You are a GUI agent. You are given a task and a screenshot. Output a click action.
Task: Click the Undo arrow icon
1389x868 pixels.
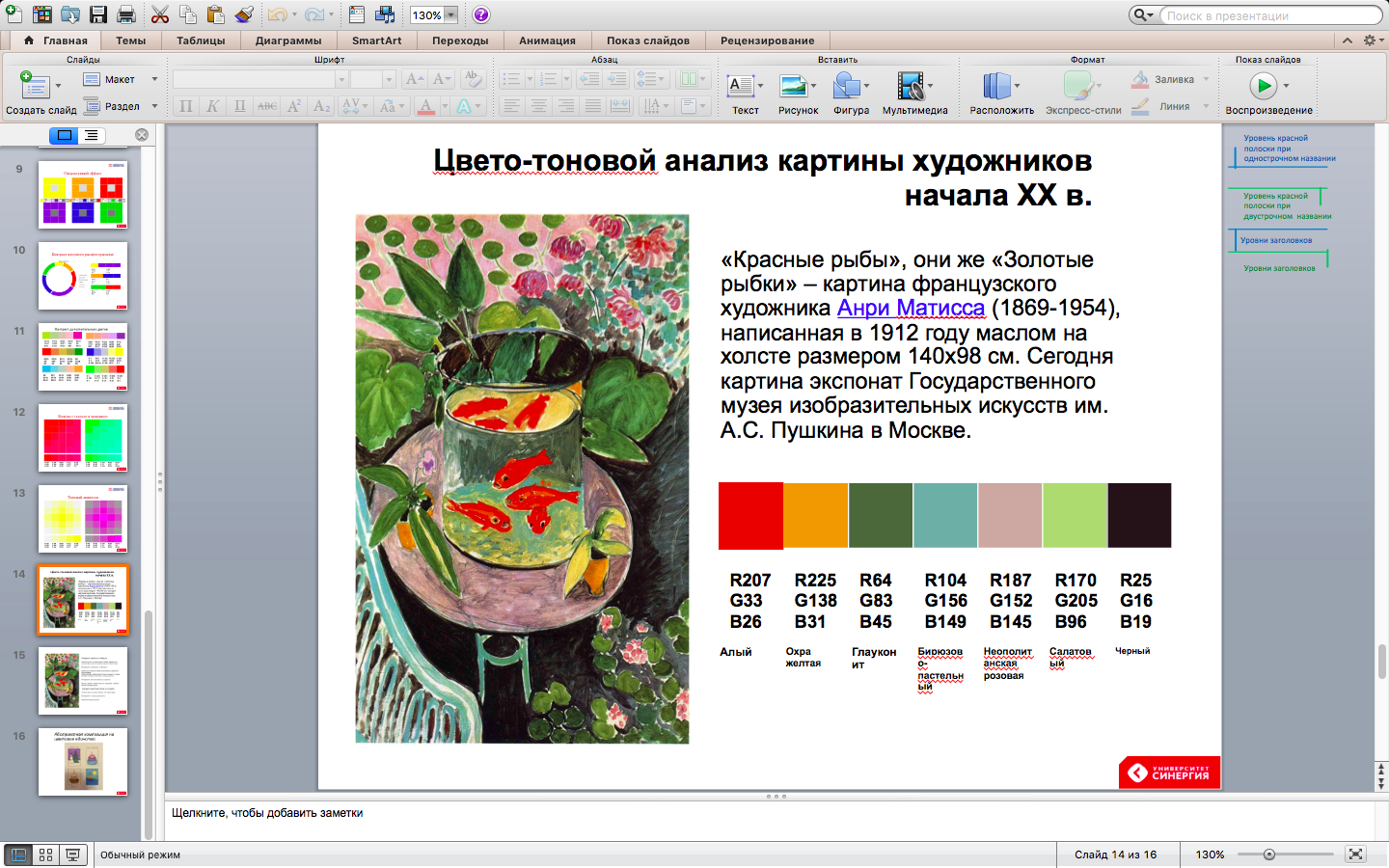click(277, 14)
